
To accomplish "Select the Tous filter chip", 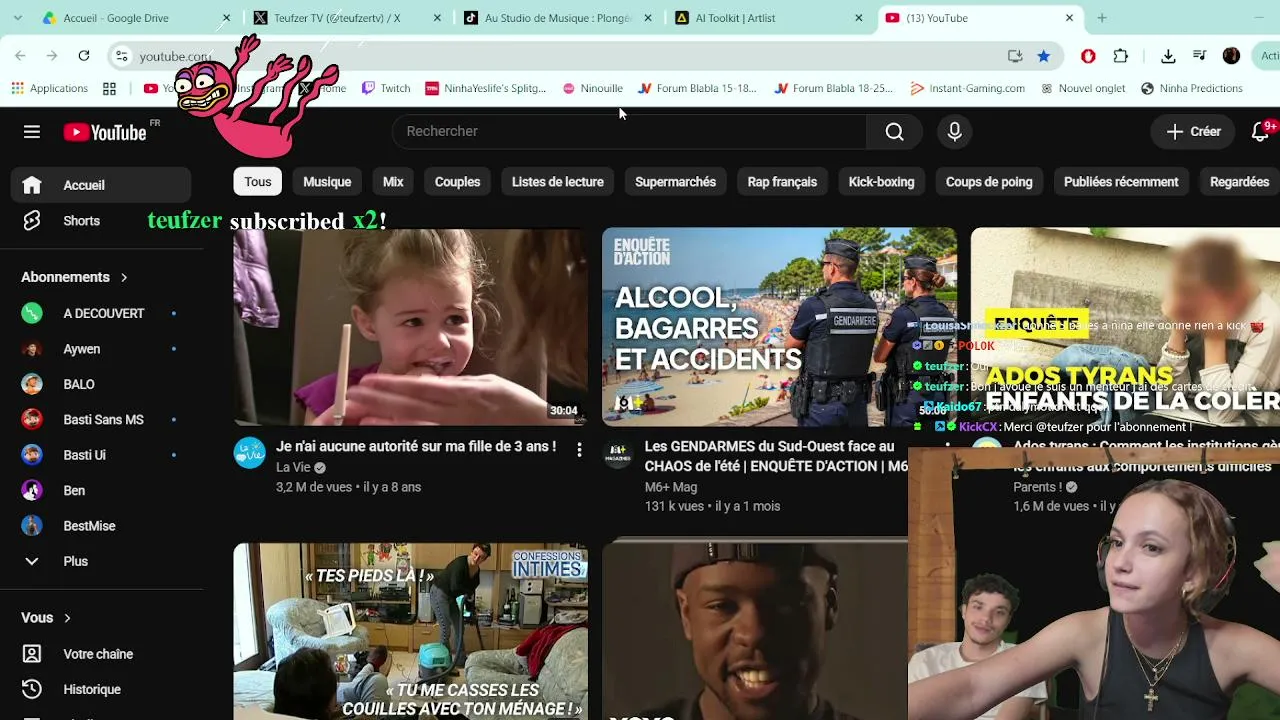I will 258,182.
